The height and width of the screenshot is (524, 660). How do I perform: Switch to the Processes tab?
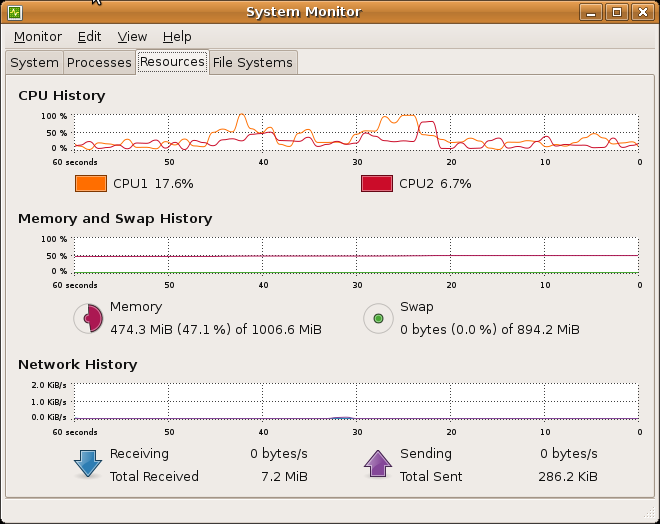point(99,63)
